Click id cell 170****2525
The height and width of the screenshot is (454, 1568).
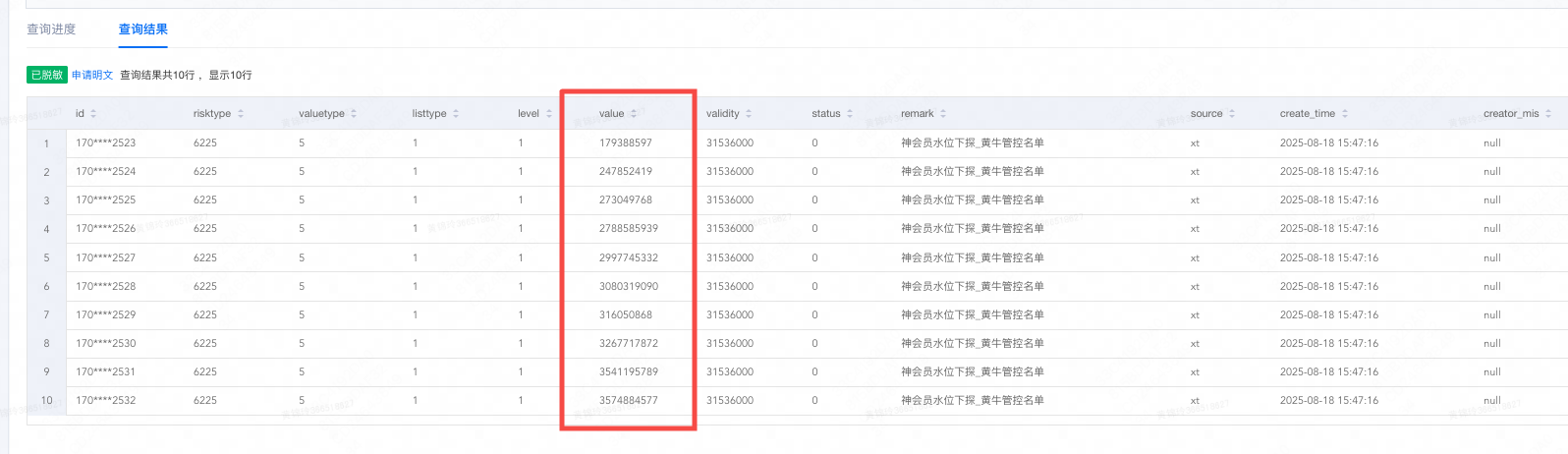click(106, 199)
